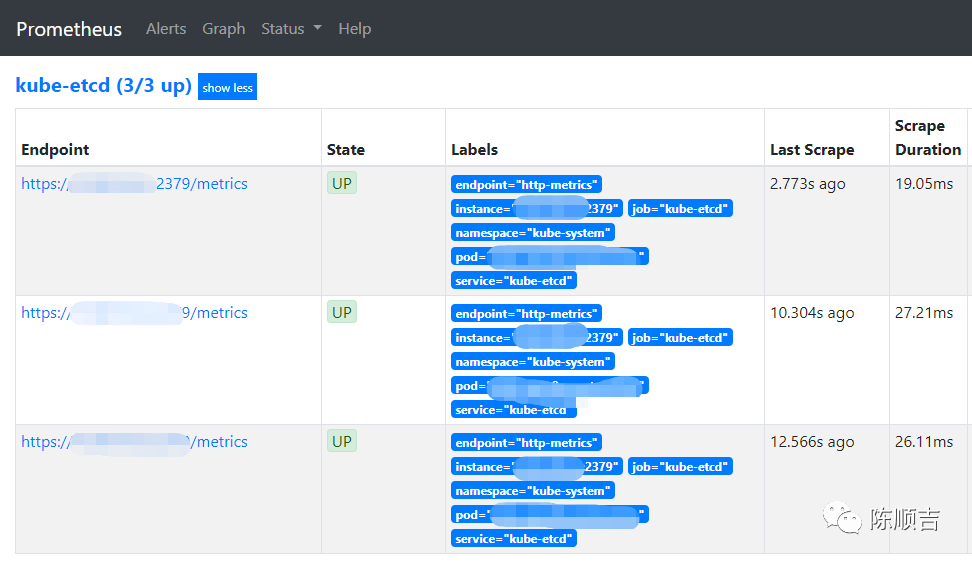Click first row job="kube-etcd" label badge
Image resolution: width=972 pixels, height=562 pixels.
[680, 208]
